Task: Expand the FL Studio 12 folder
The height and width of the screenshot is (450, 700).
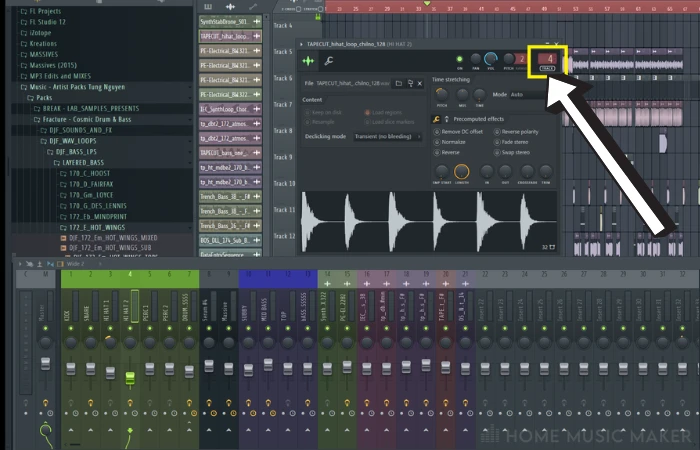Action: [x=43, y=22]
